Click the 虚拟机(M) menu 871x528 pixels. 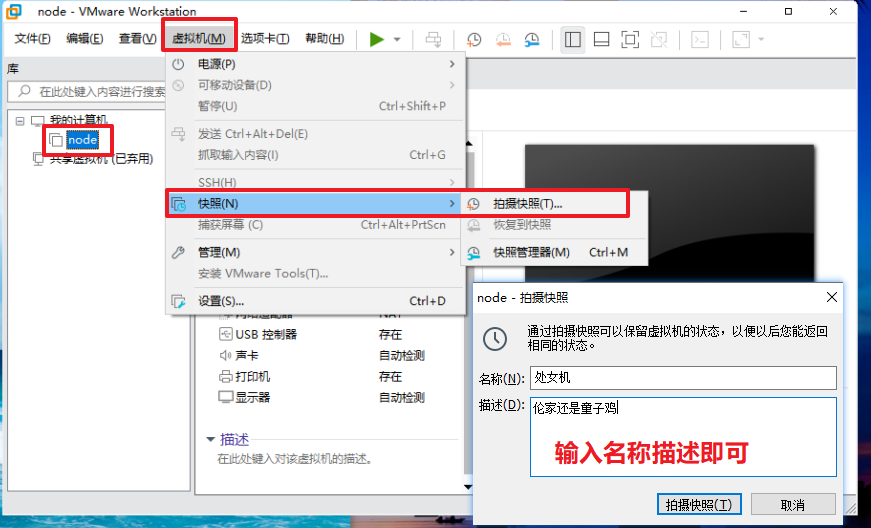coord(199,38)
